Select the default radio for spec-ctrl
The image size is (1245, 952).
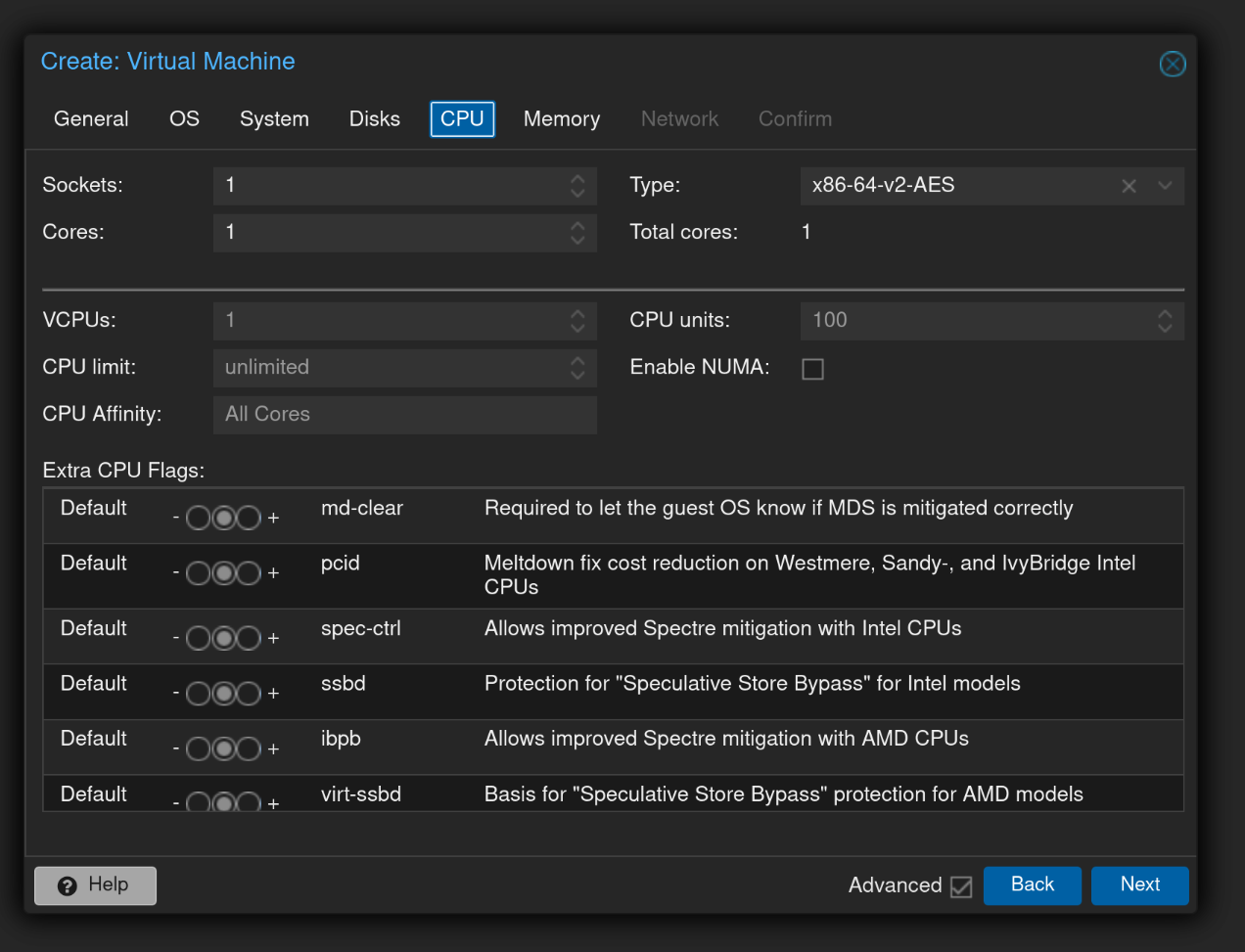pyautogui.click(x=224, y=638)
